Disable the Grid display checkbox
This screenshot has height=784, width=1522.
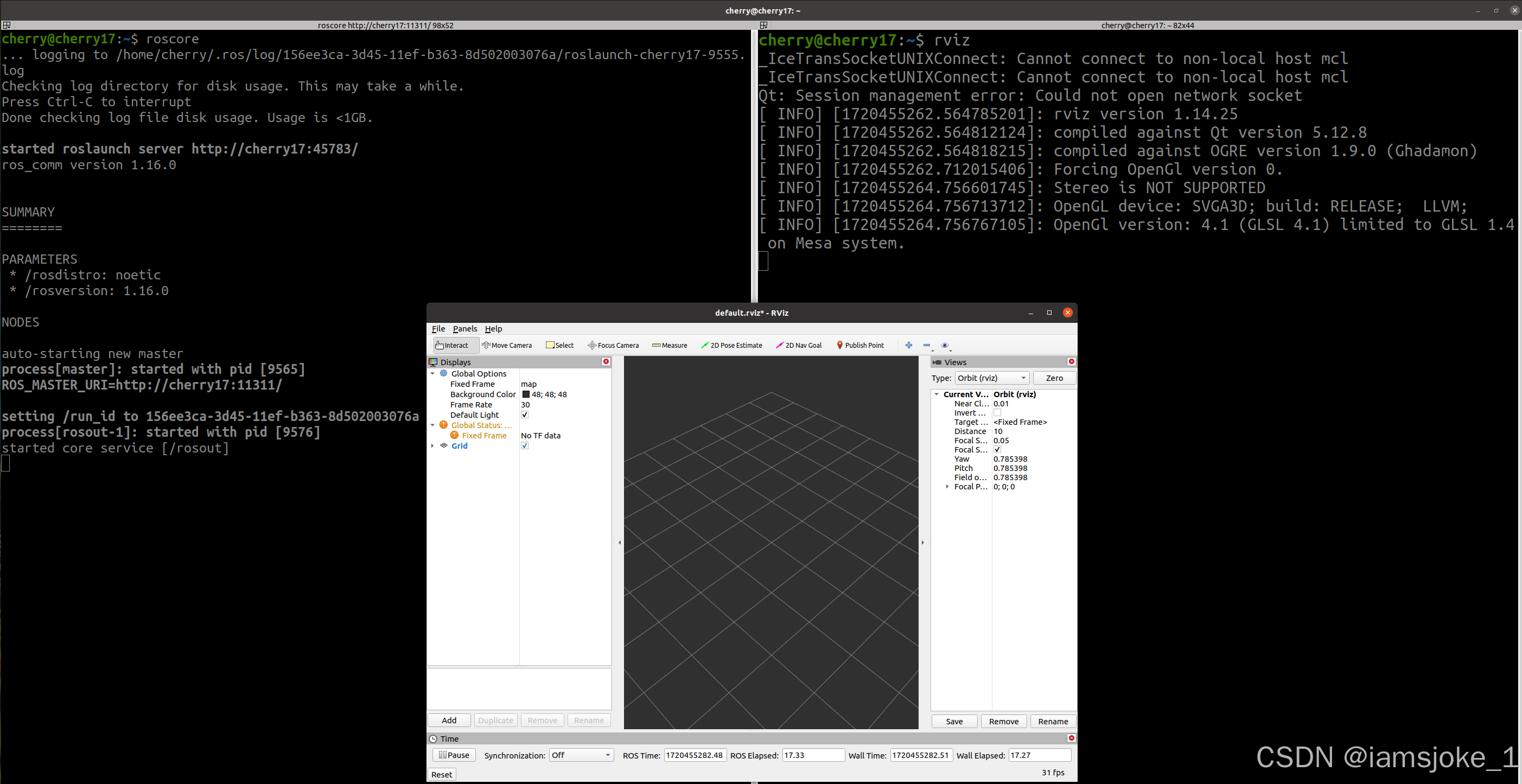[x=525, y=445]
